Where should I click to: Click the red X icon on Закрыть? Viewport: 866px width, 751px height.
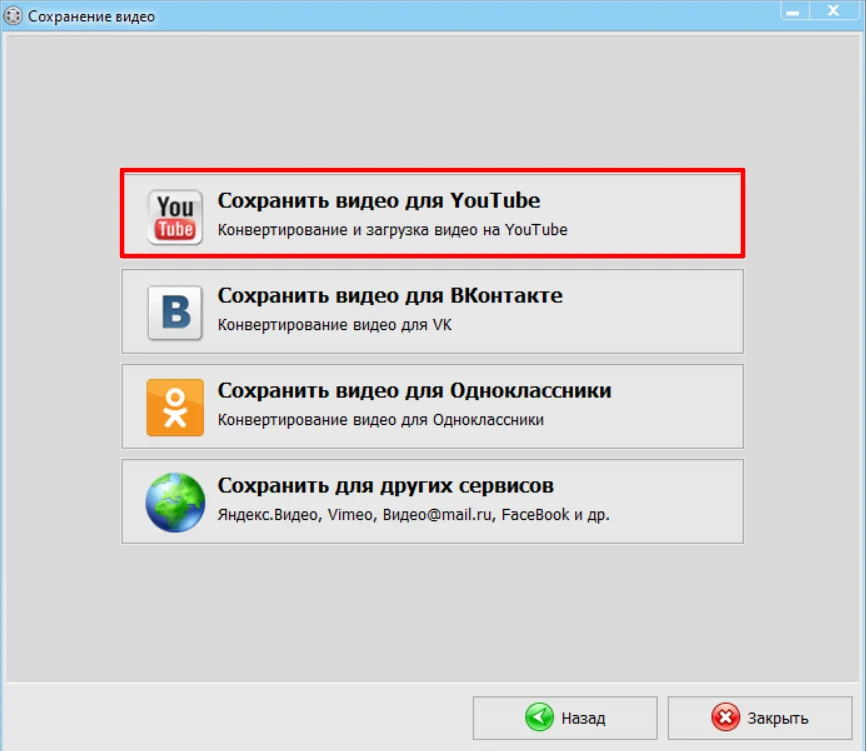coord(725,717)
